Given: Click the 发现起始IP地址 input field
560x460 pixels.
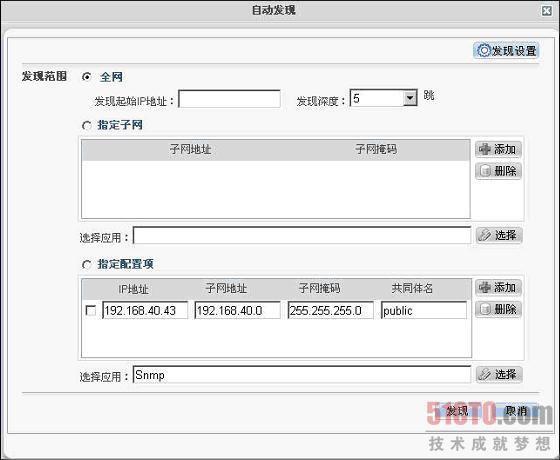Looking at the screenshot, I should click(229, 99).
